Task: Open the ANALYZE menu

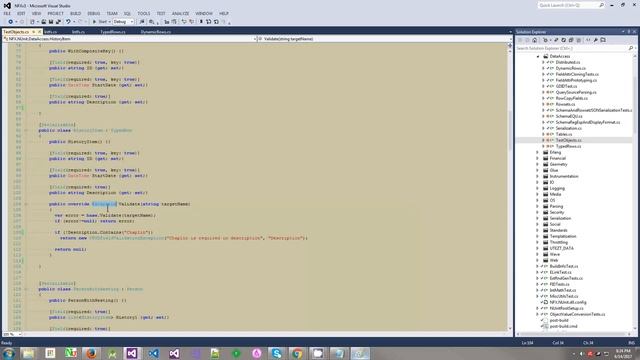Action: (180, 13)
